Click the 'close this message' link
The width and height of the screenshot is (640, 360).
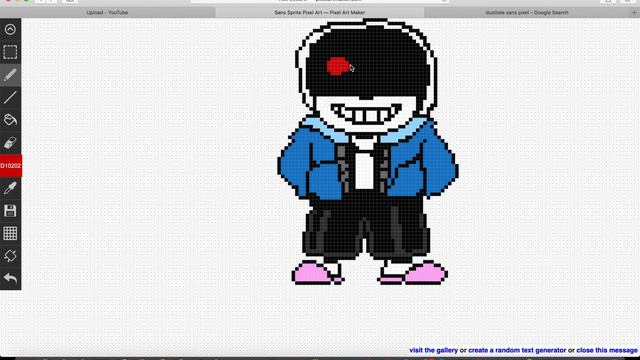coord(607,350)
